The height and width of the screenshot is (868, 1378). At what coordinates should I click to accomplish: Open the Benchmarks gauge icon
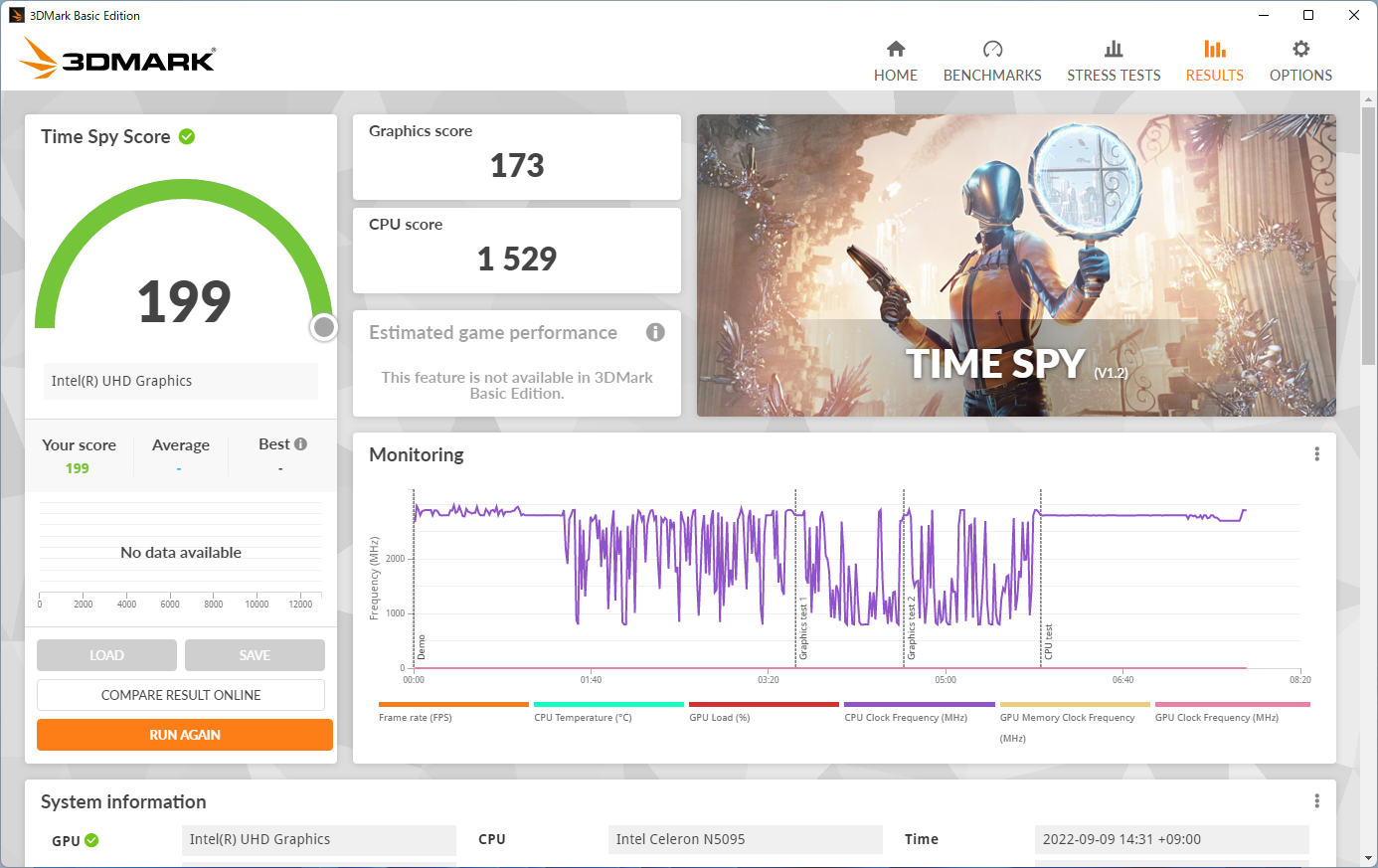click(x=992, y=49)
